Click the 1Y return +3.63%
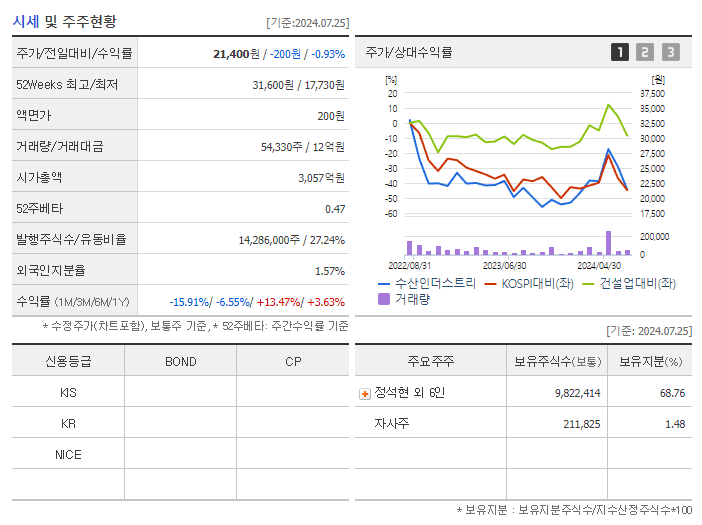This screenshot has width=702, height=525. click(x=326, y=302)
